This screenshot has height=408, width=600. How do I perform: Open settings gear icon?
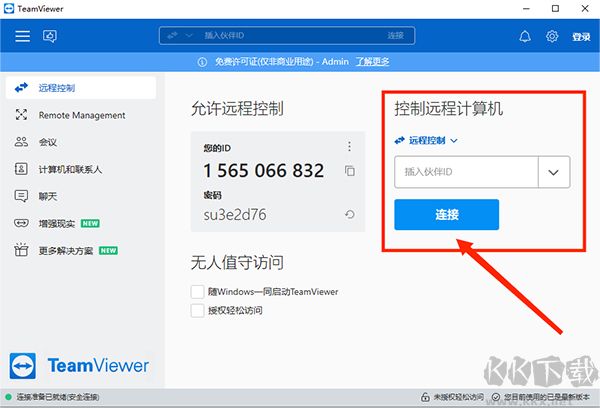[x=552, y=36]
